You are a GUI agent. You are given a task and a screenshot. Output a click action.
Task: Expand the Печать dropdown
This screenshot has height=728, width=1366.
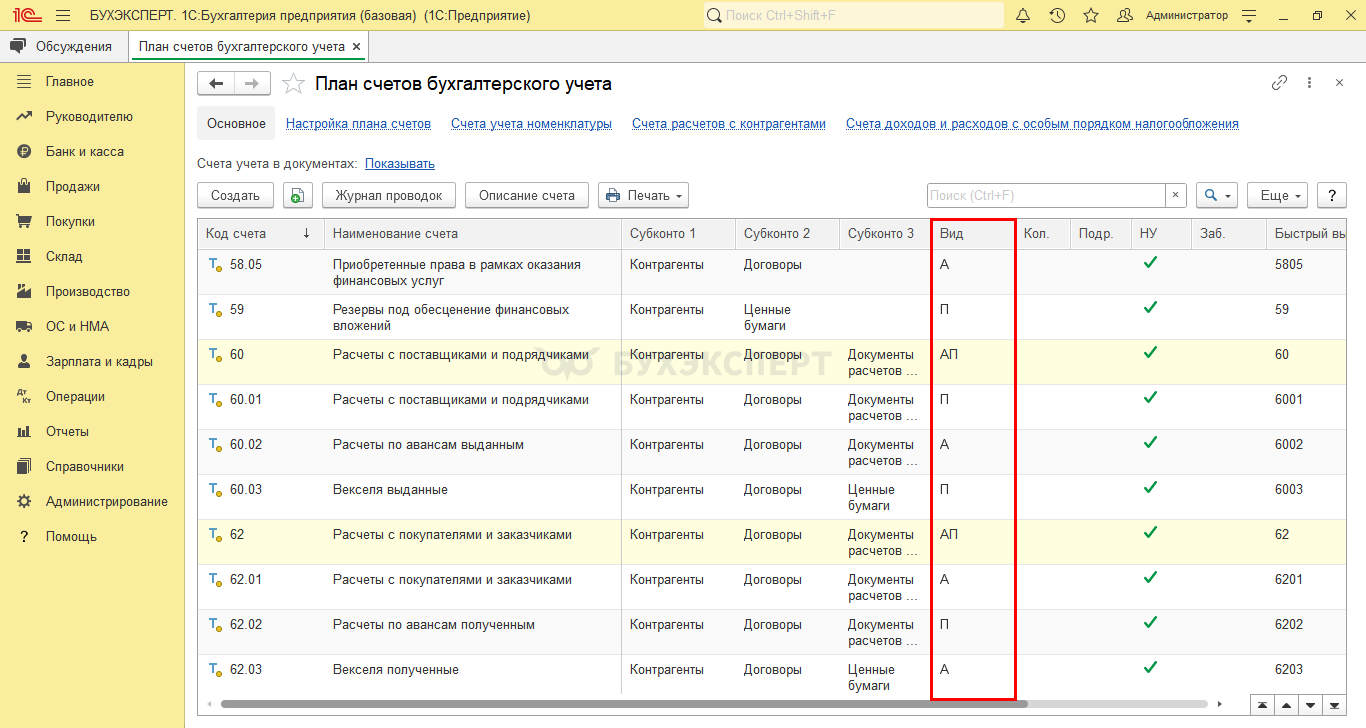(643, 196)
